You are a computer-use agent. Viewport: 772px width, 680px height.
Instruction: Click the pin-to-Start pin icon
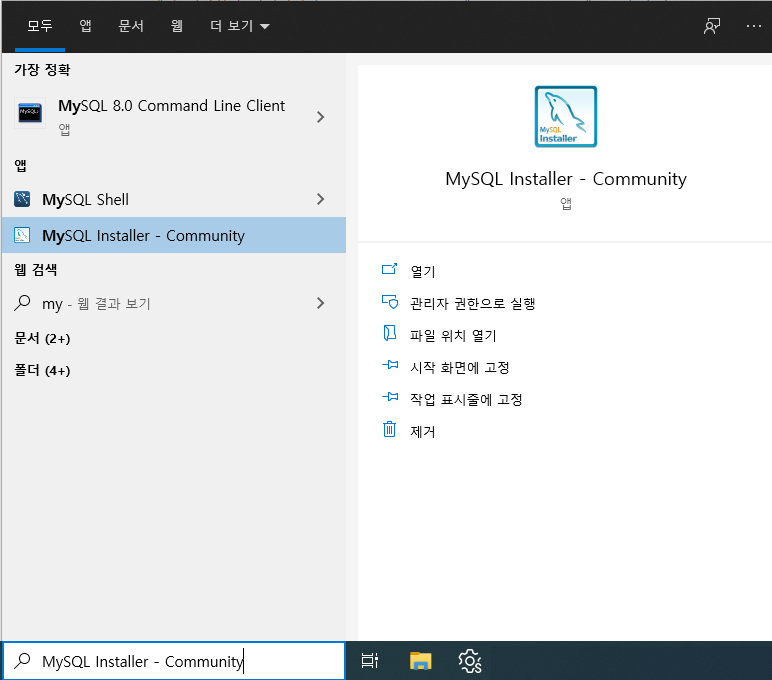390,365
